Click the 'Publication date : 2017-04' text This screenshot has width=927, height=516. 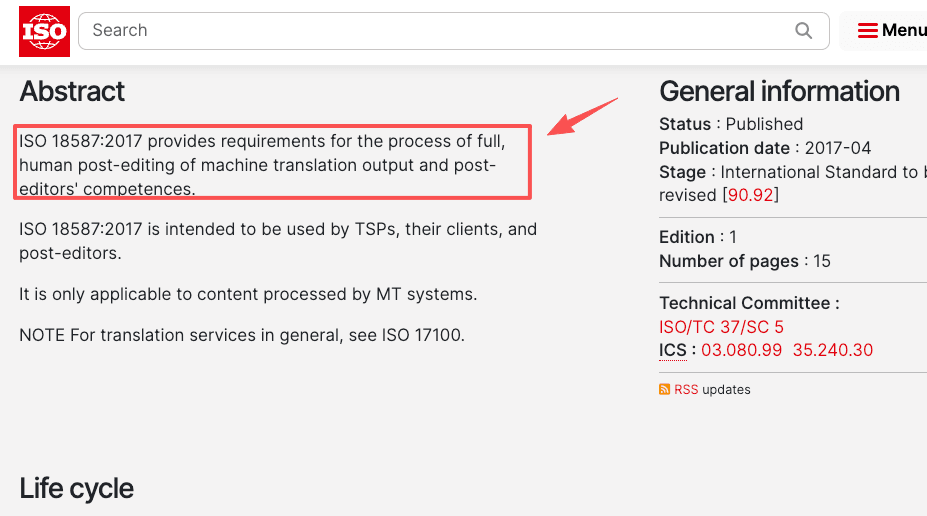765,148
